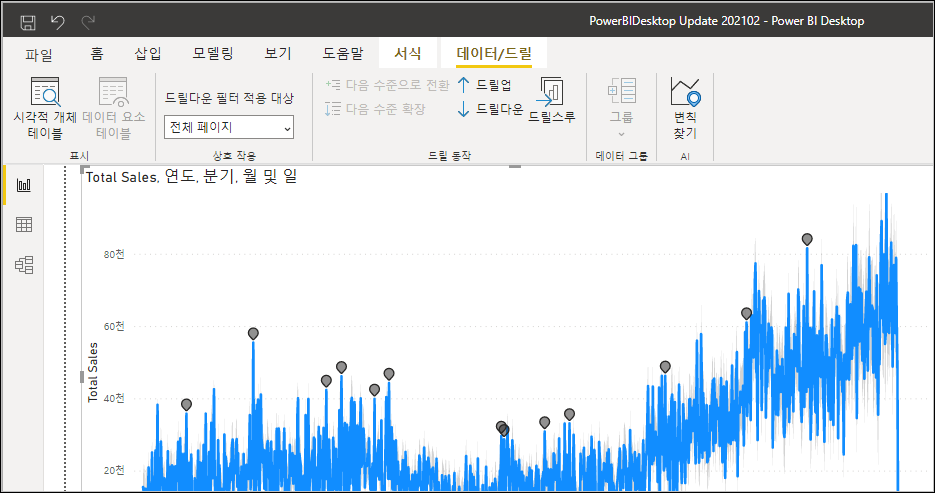This screenshot has height=493, width=935.
Task: Click the 60천 axis value
Action: pyautogui.click(x=114, y=327)
